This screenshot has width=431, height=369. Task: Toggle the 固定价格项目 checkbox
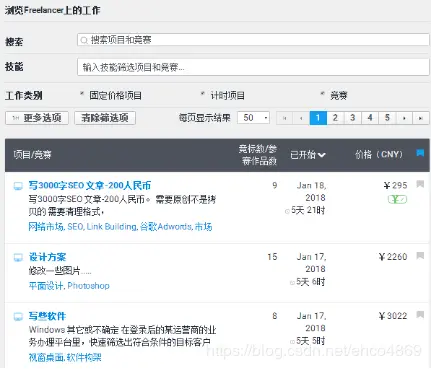[x=82, y=94]
